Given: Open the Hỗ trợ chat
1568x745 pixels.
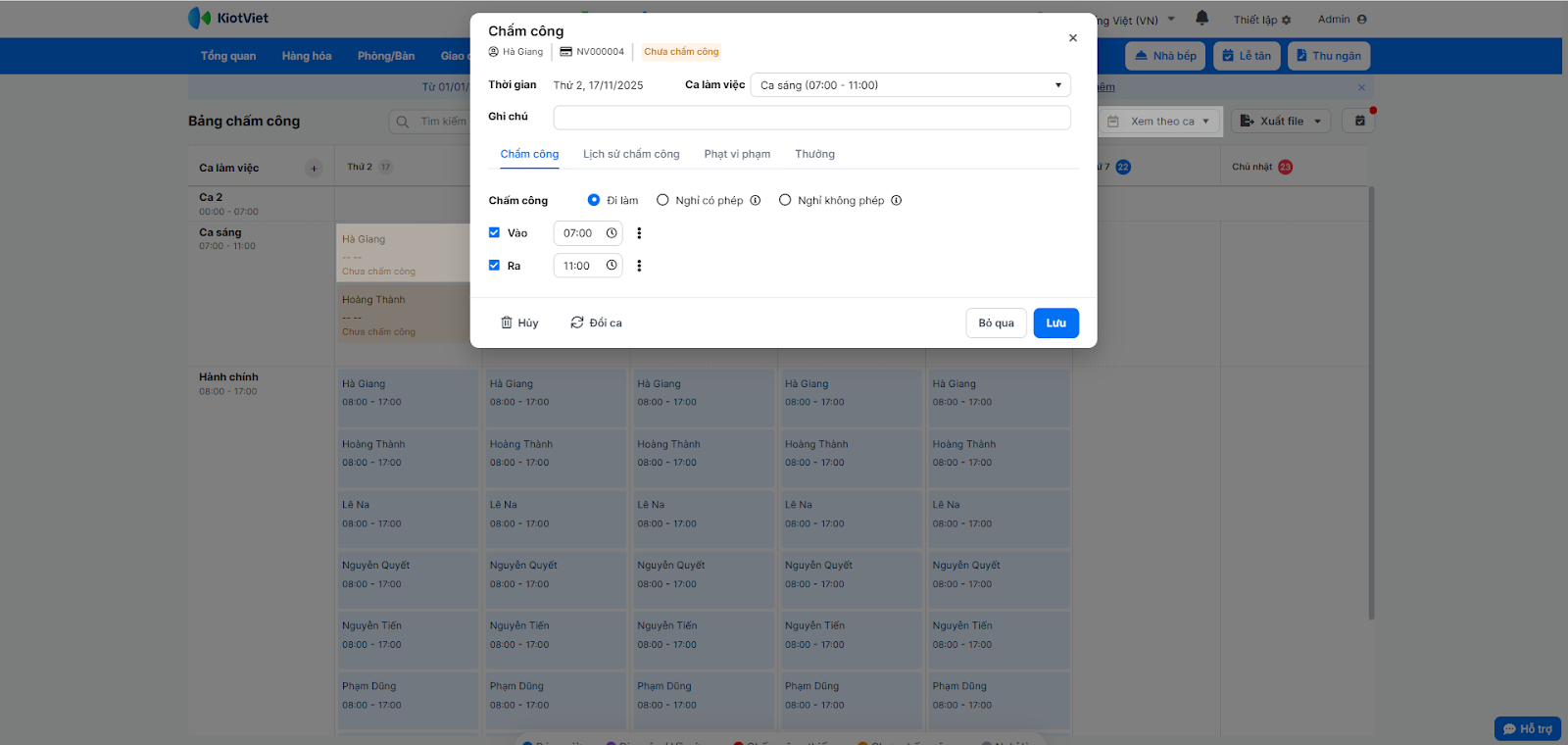Looking at the screenshot, I should (1527, 729).
